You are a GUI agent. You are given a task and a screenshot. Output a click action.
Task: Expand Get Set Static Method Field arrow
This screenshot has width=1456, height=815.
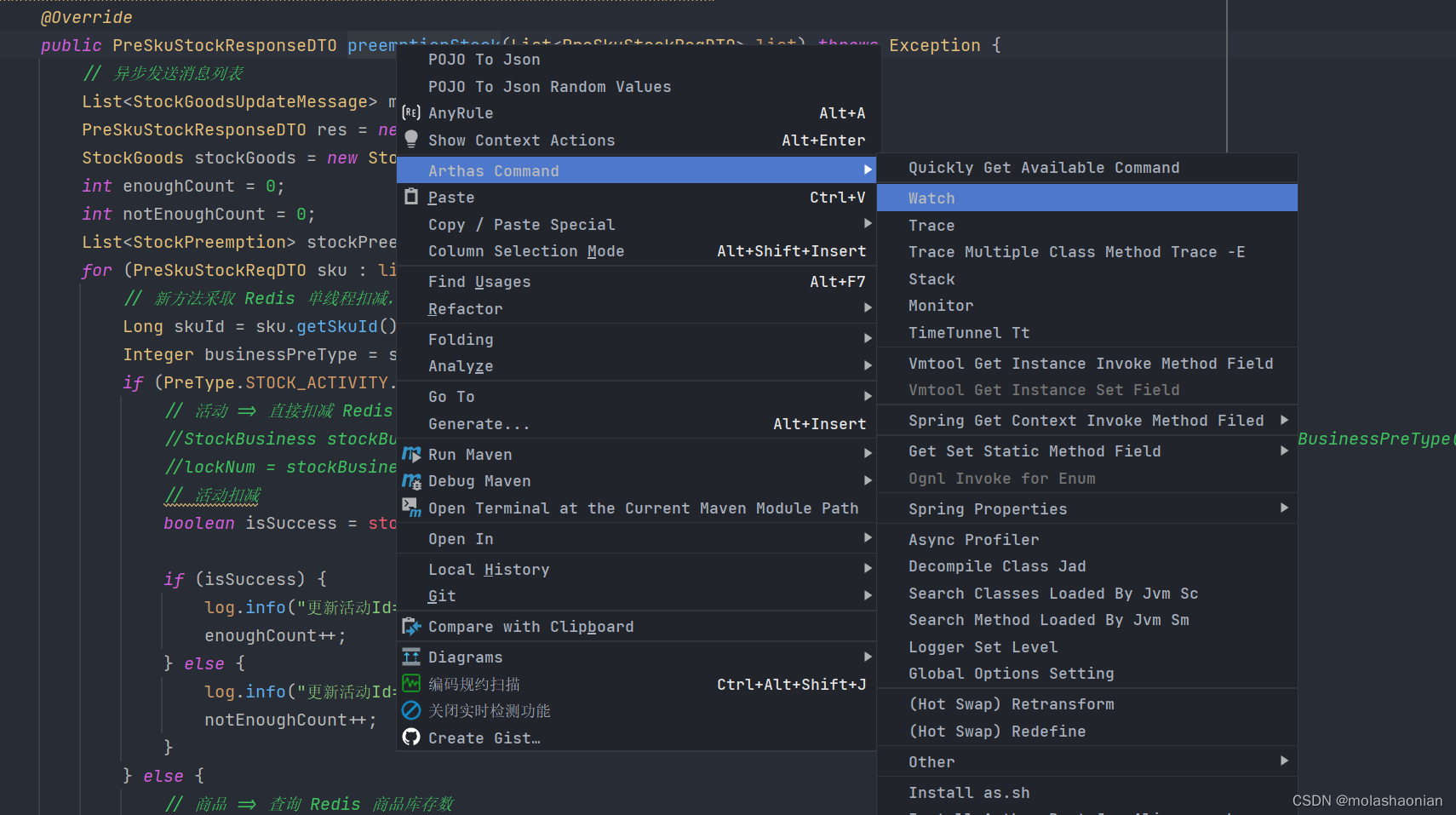(1284, 451)
